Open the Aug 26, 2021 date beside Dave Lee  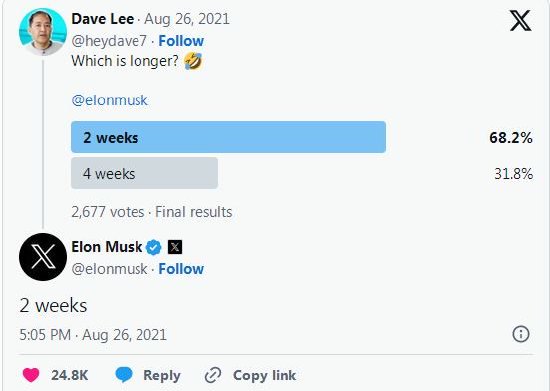(187, 19)
